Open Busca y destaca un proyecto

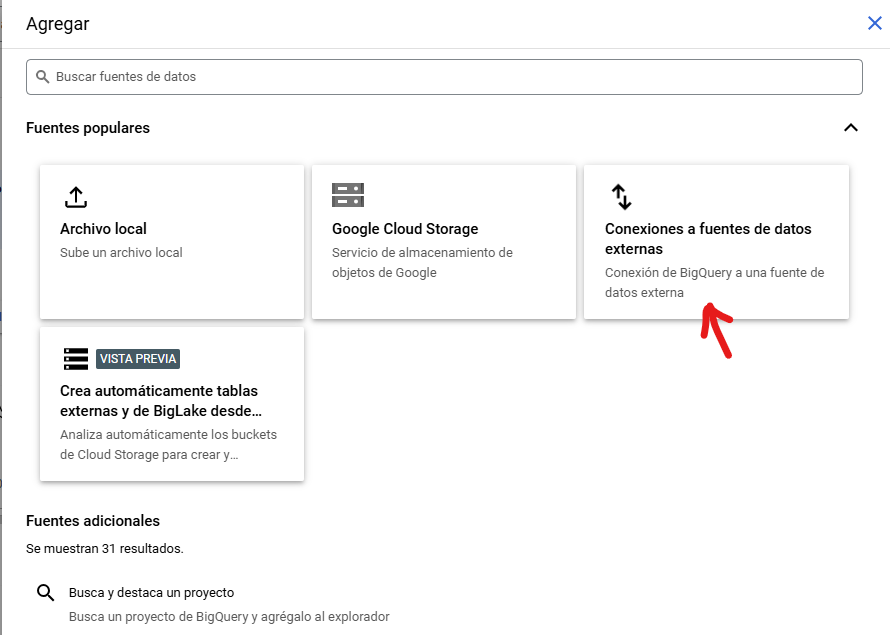point(151,592)
